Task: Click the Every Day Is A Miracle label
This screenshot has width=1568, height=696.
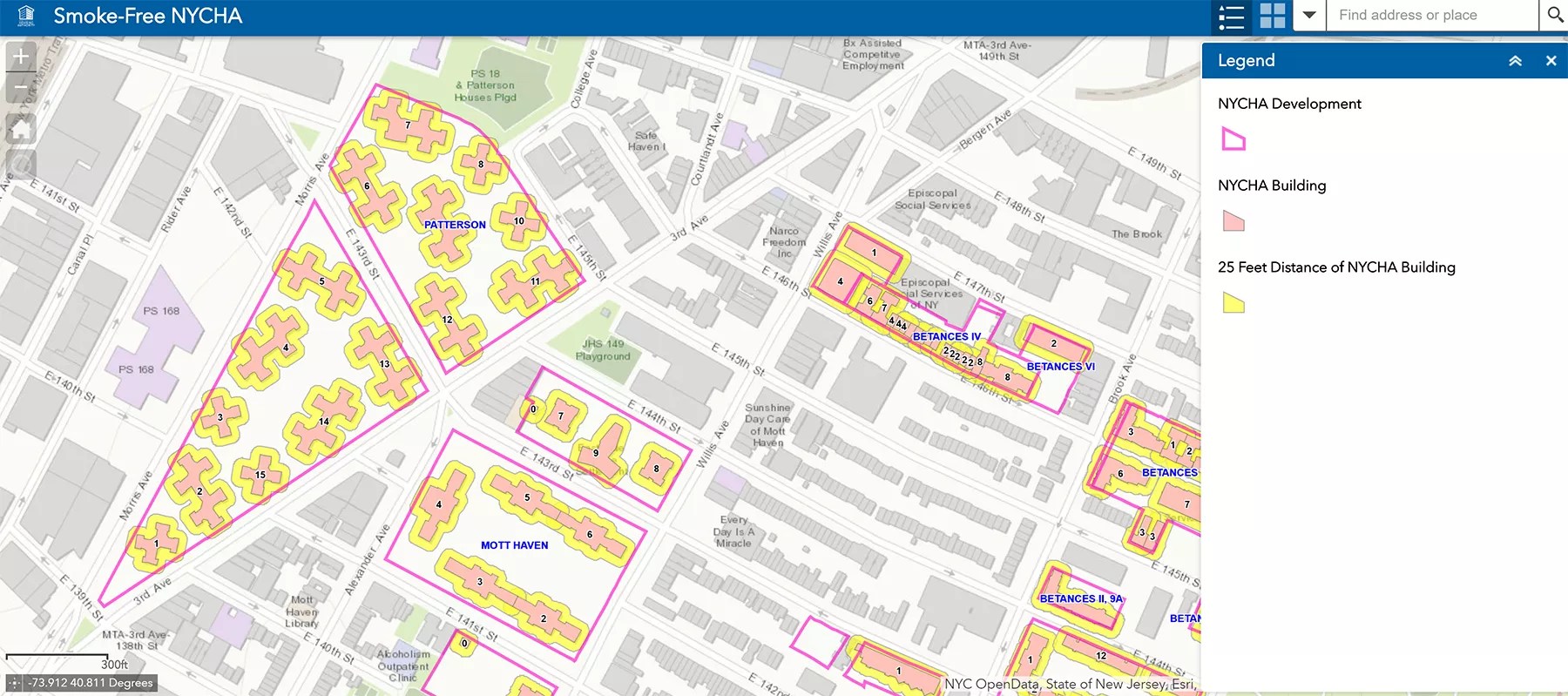Action: (733, 531)
